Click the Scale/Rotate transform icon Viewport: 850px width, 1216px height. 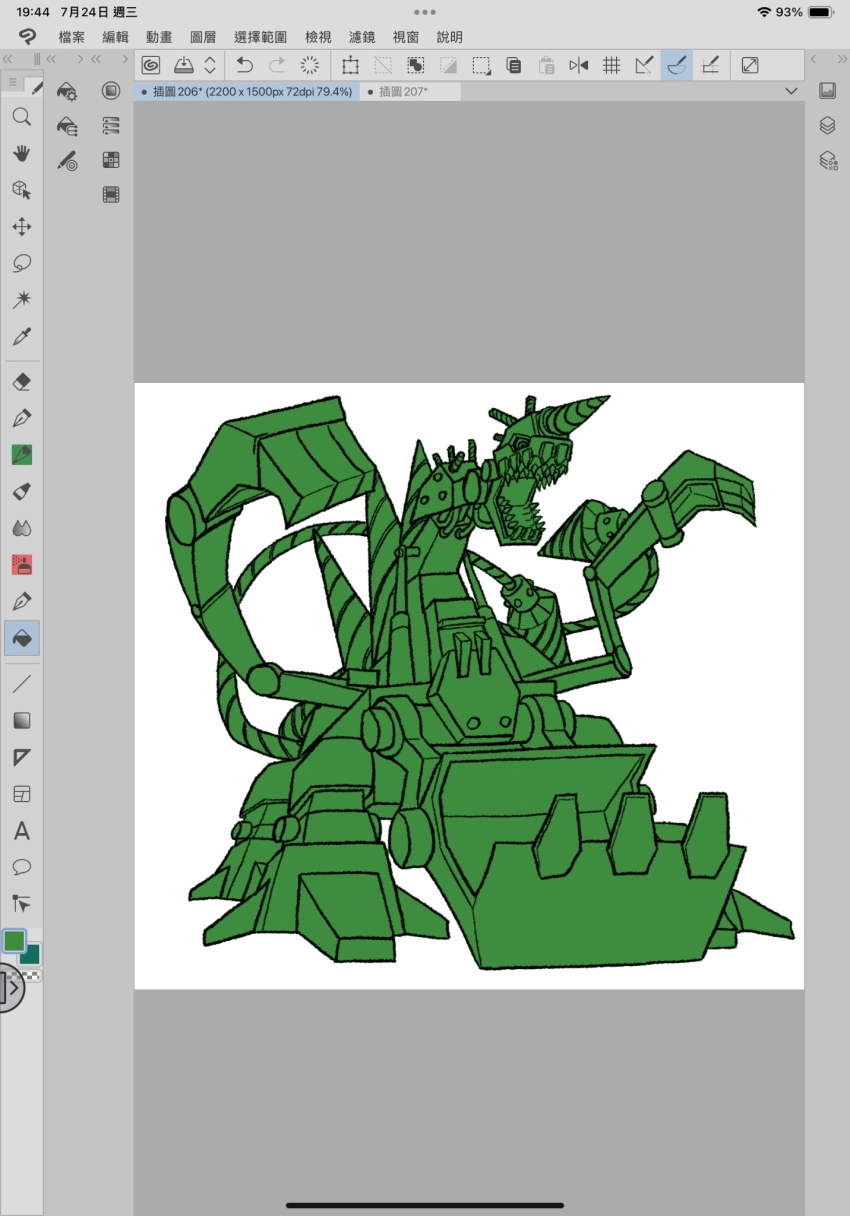[350, 65]
